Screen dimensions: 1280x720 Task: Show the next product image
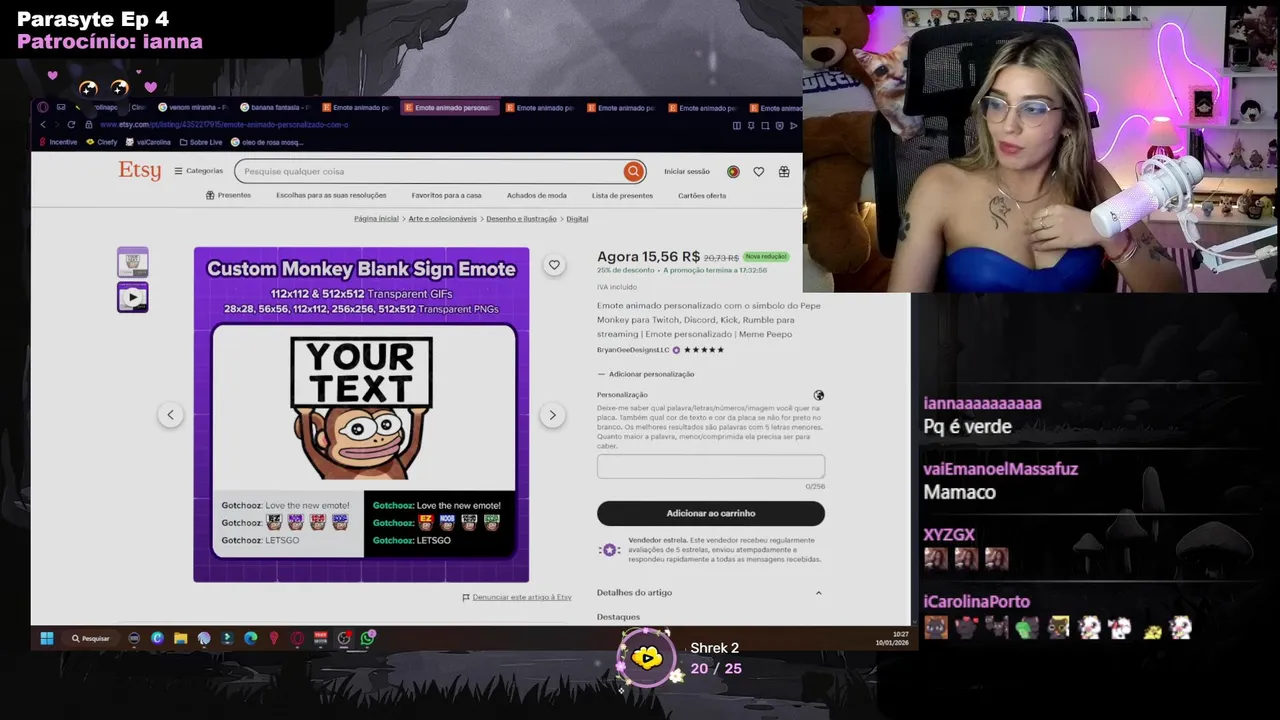point(552,415)
